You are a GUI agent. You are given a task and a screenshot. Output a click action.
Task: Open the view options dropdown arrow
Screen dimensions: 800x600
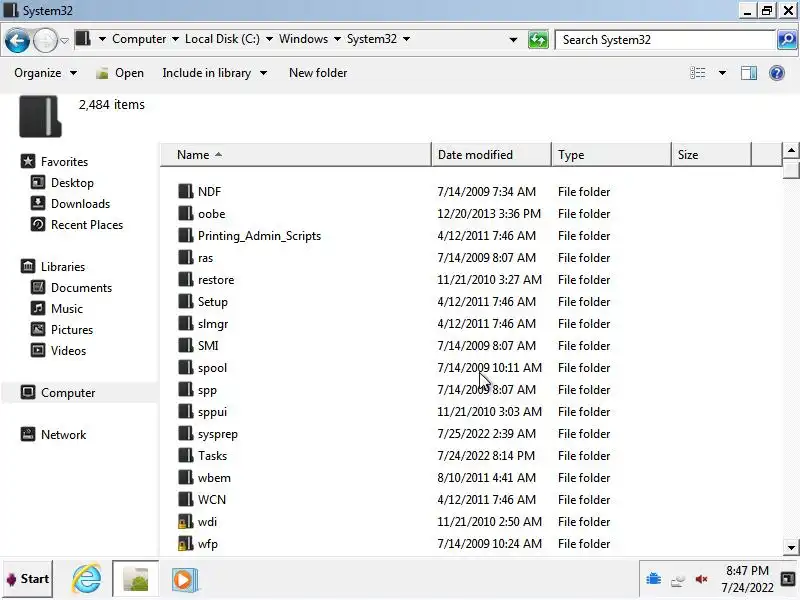click(x=722, y=73)
